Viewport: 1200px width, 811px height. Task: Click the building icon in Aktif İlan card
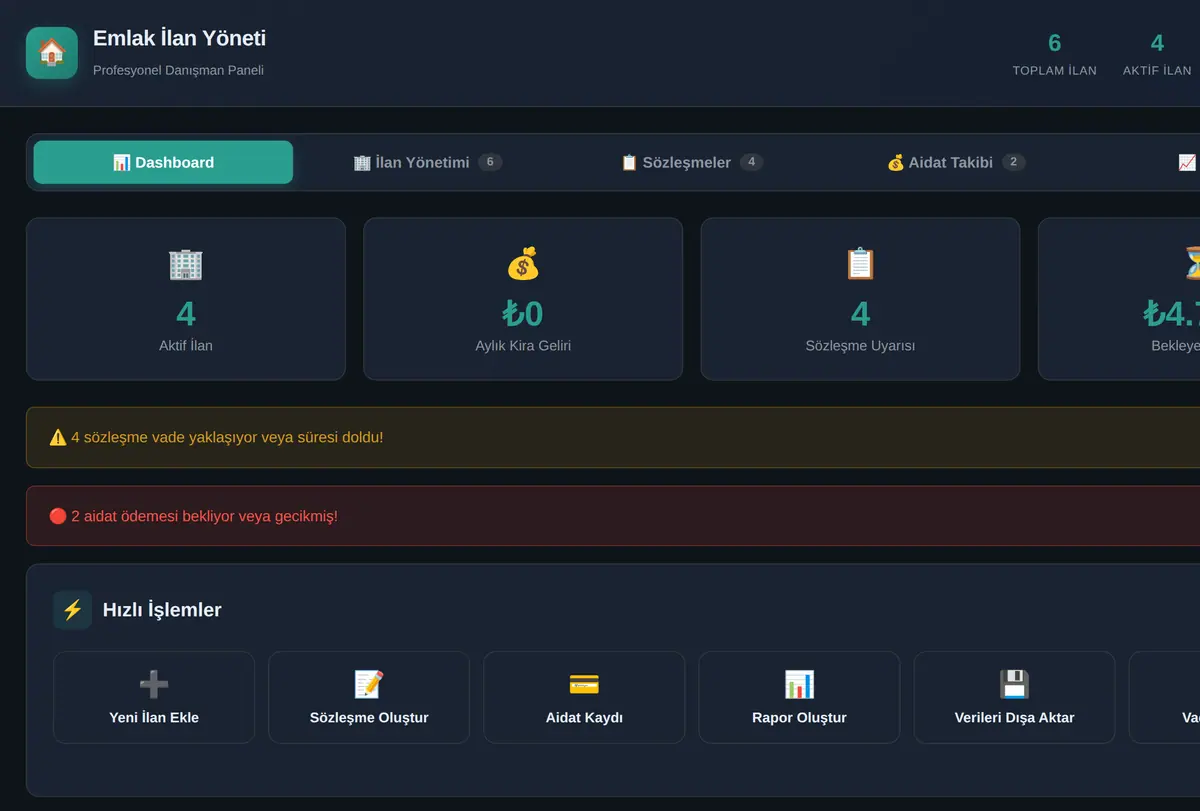(x=186, y=264)
